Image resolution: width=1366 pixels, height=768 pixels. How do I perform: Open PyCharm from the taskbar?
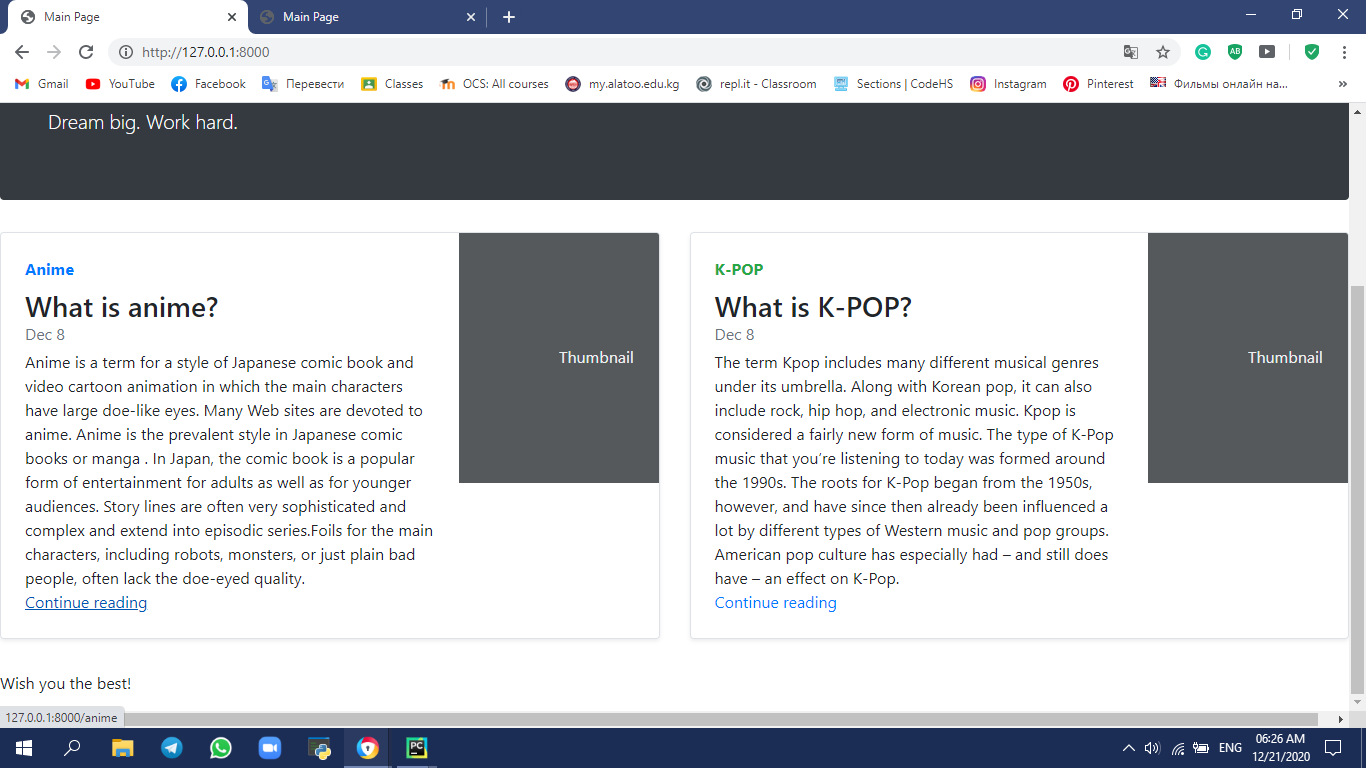(415, 747)
